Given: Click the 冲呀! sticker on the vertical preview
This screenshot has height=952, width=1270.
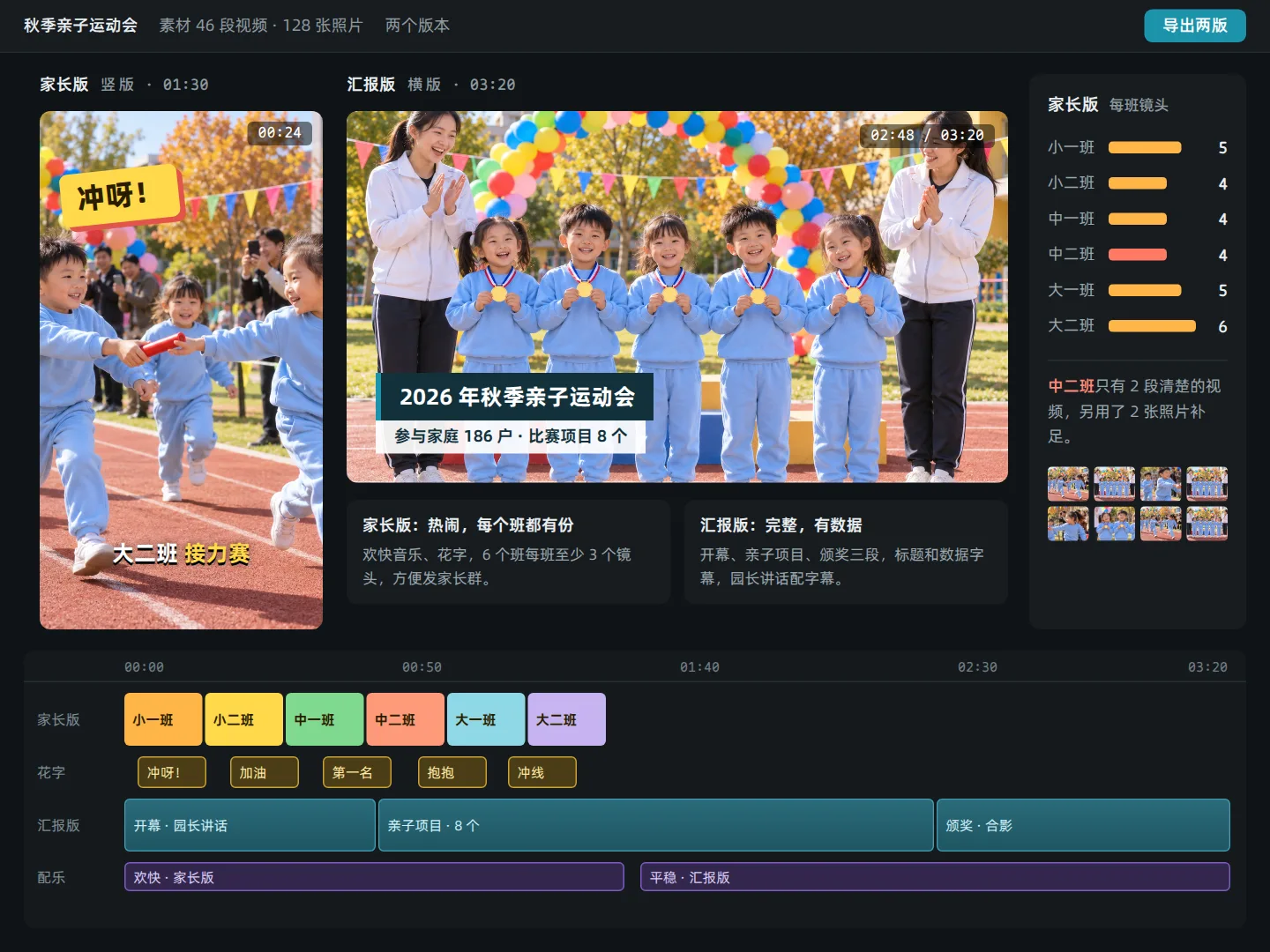Looking at the screenshot, I should pyautogui.click(x=120, y=195).
